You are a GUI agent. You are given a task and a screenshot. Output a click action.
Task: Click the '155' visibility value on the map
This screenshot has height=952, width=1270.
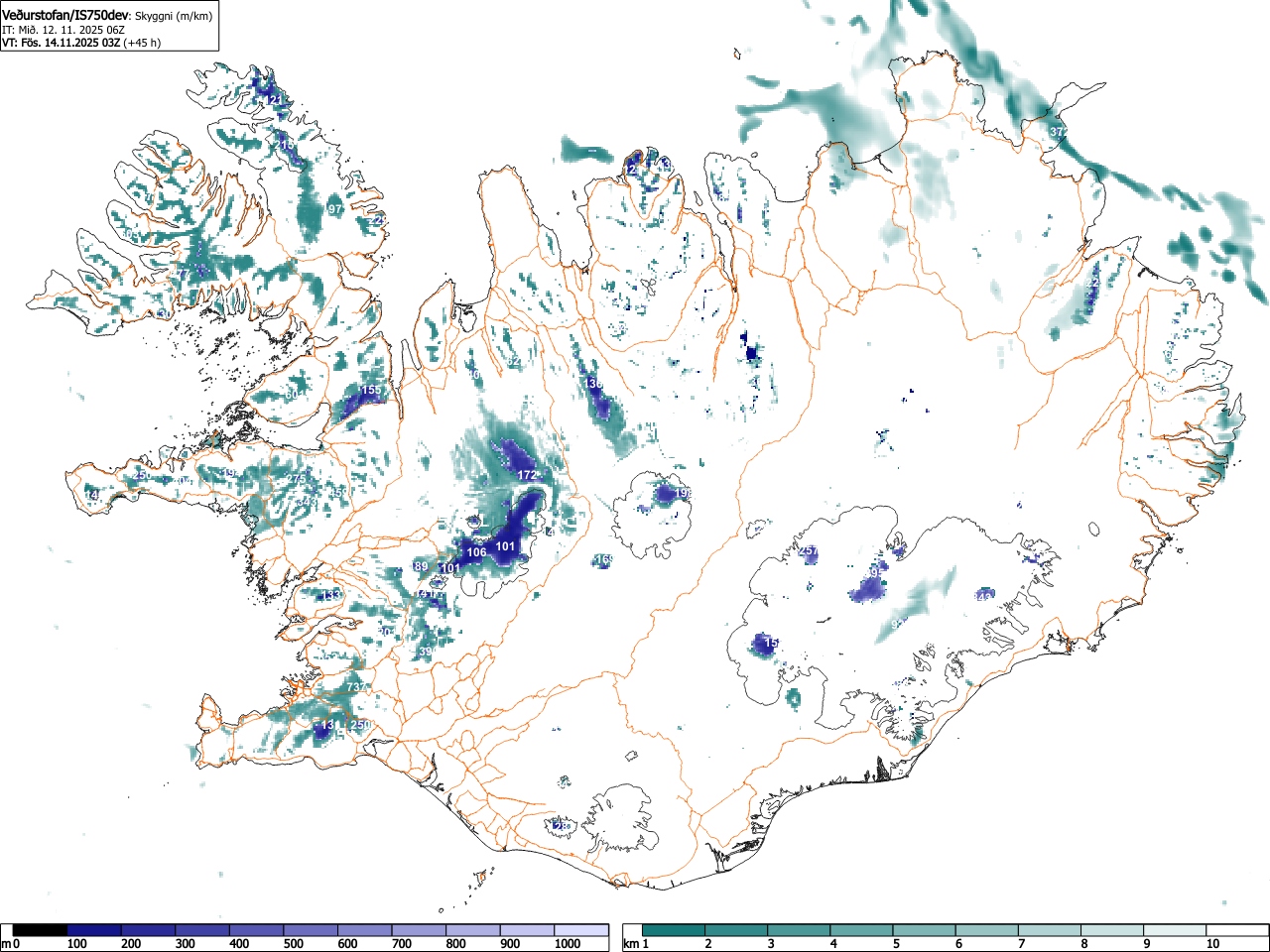coord(370,391)
